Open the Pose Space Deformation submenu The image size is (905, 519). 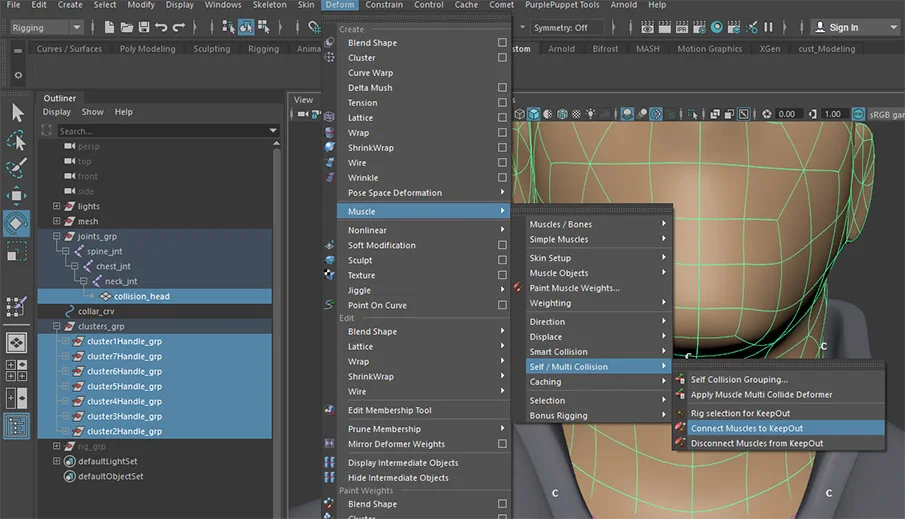[x=423, y=193]
